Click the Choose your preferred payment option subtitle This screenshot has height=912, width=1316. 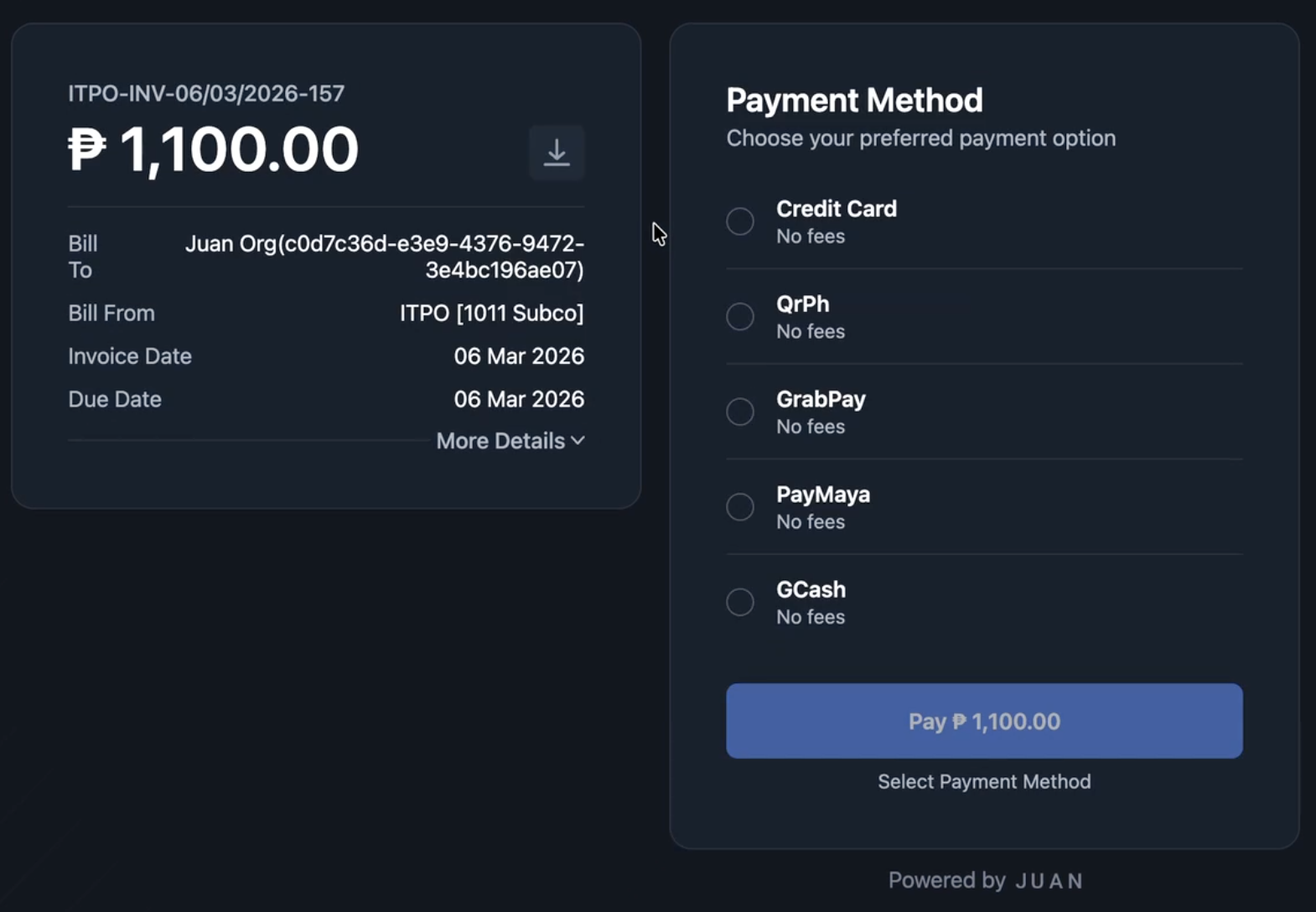point(920,138)
